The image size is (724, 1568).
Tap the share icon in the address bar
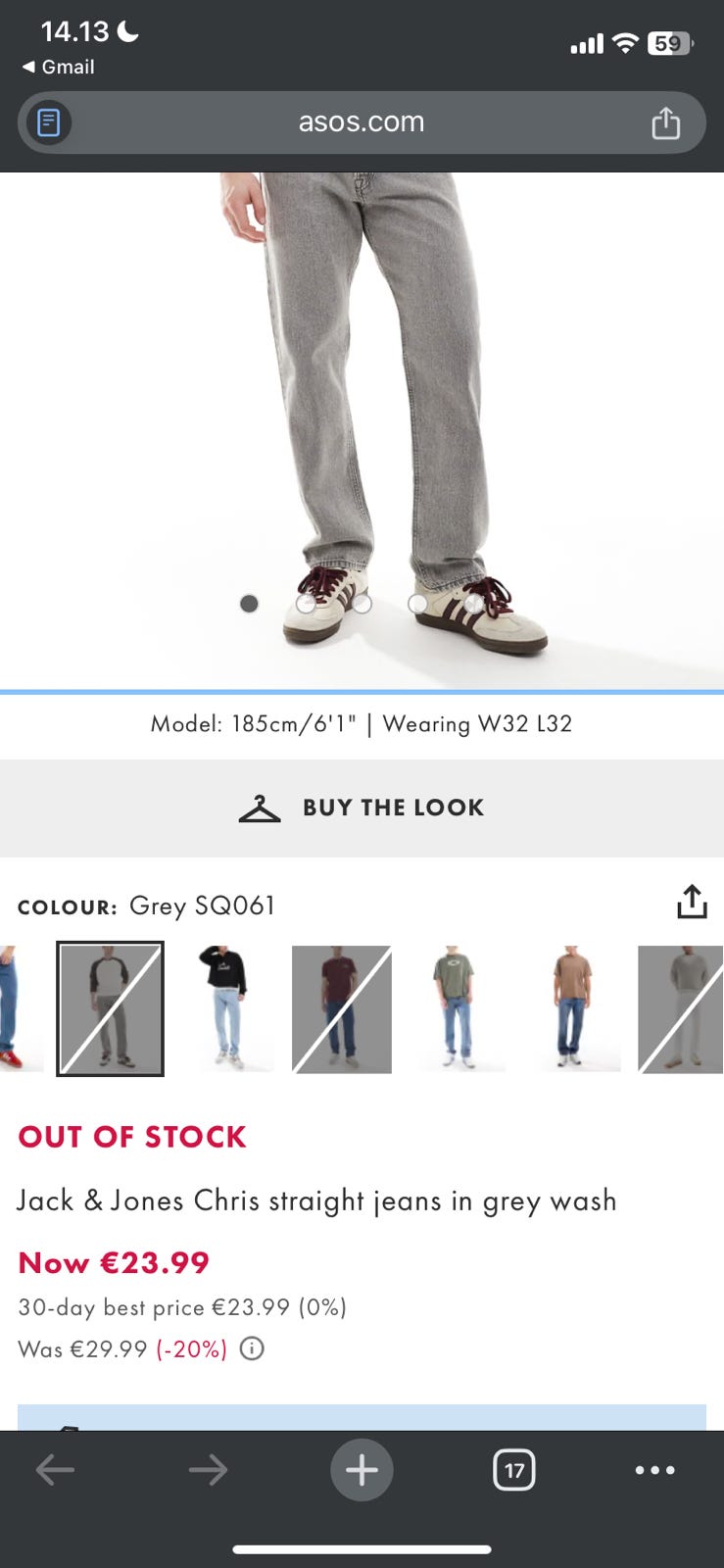coord(666,122)
